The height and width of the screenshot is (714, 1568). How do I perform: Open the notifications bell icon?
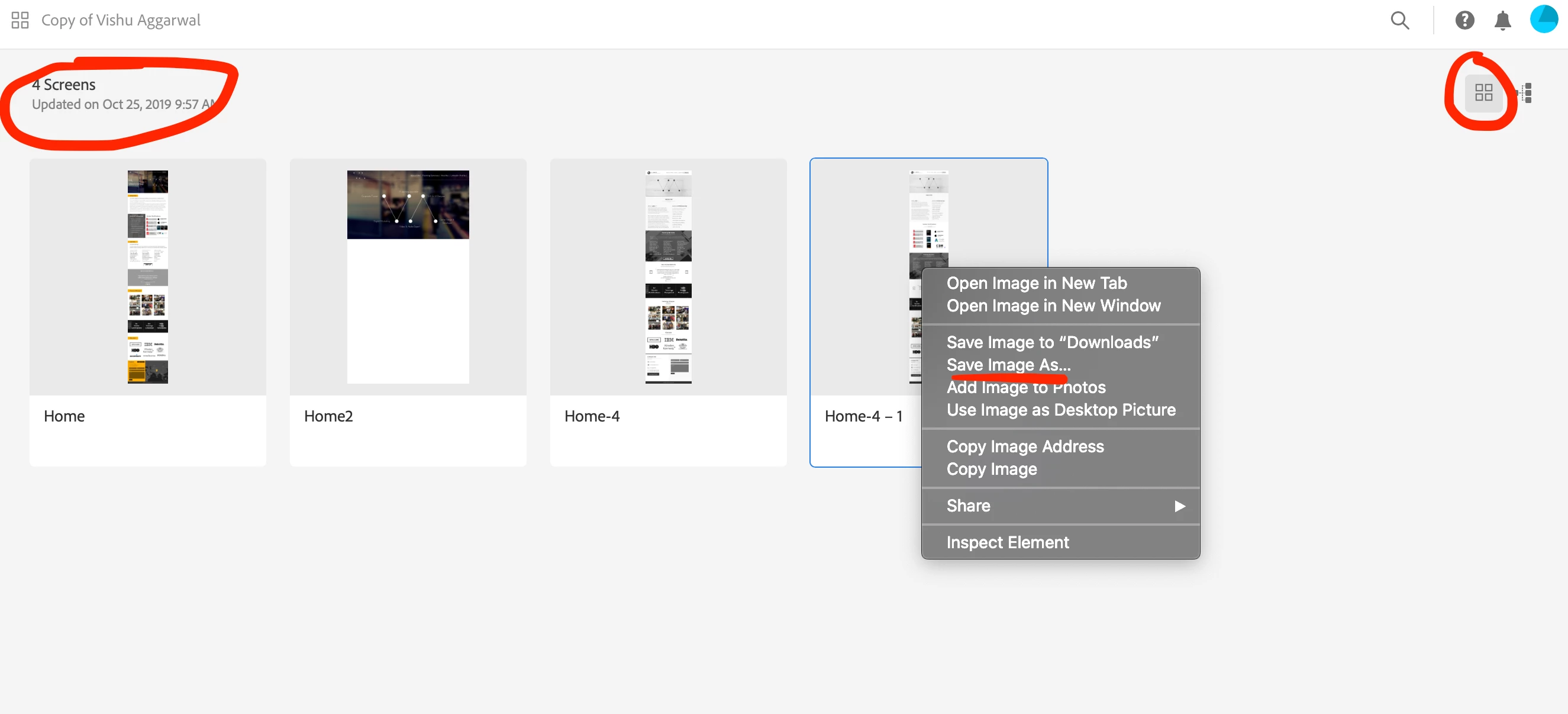pyautogui.click(x=1502, y=20)
